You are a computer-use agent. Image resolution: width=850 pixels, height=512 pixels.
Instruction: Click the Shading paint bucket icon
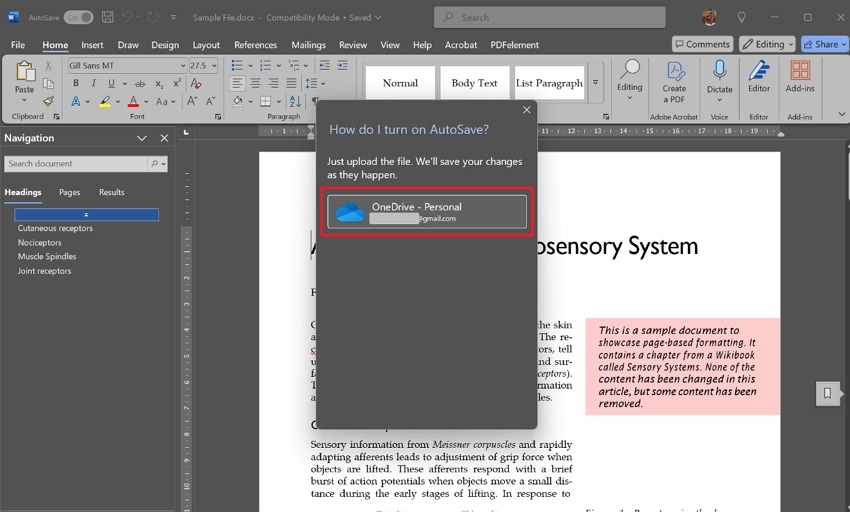[x=237, y=101]
